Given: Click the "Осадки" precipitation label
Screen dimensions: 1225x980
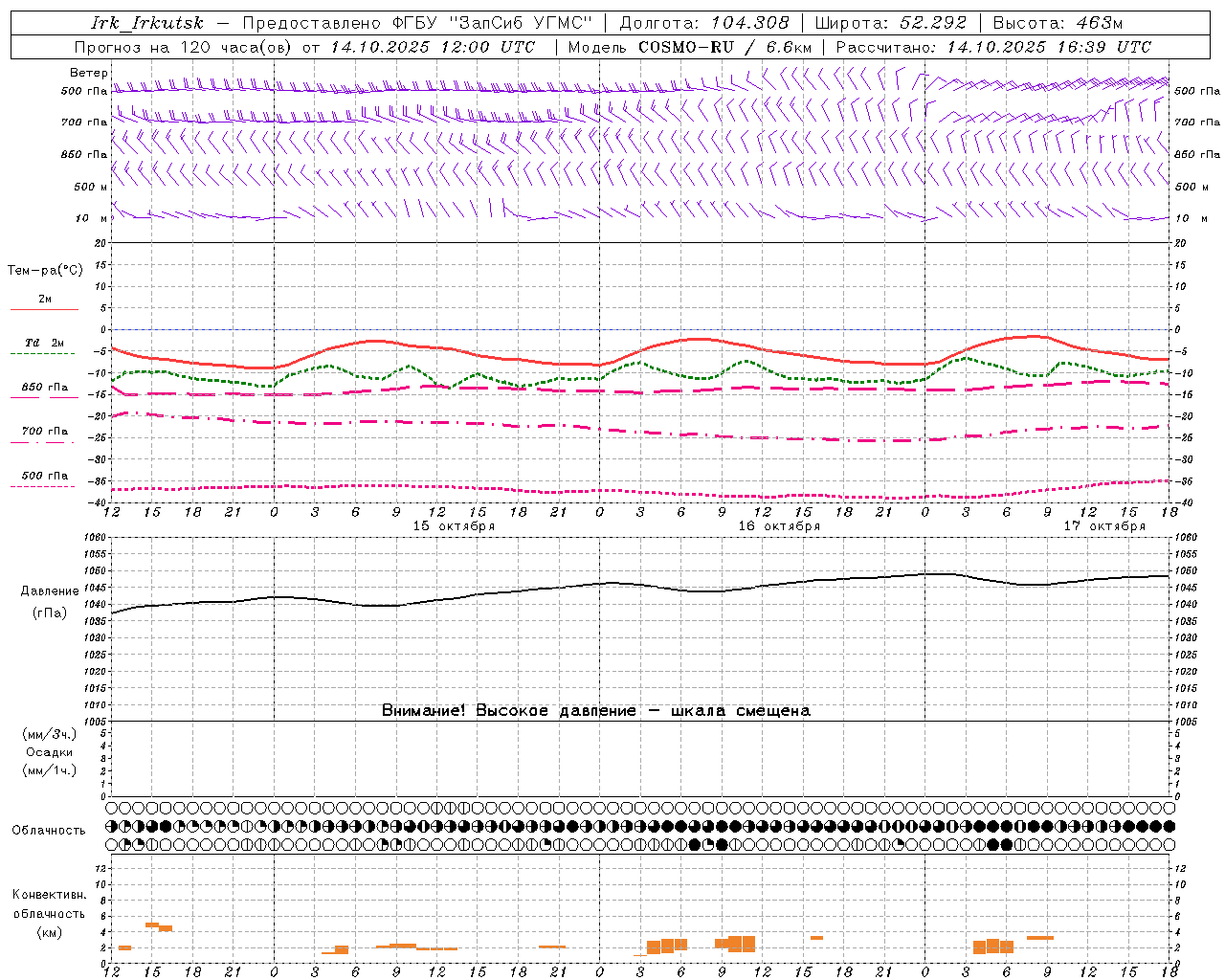Looking at the screenshot, I should tap(50, 752).
